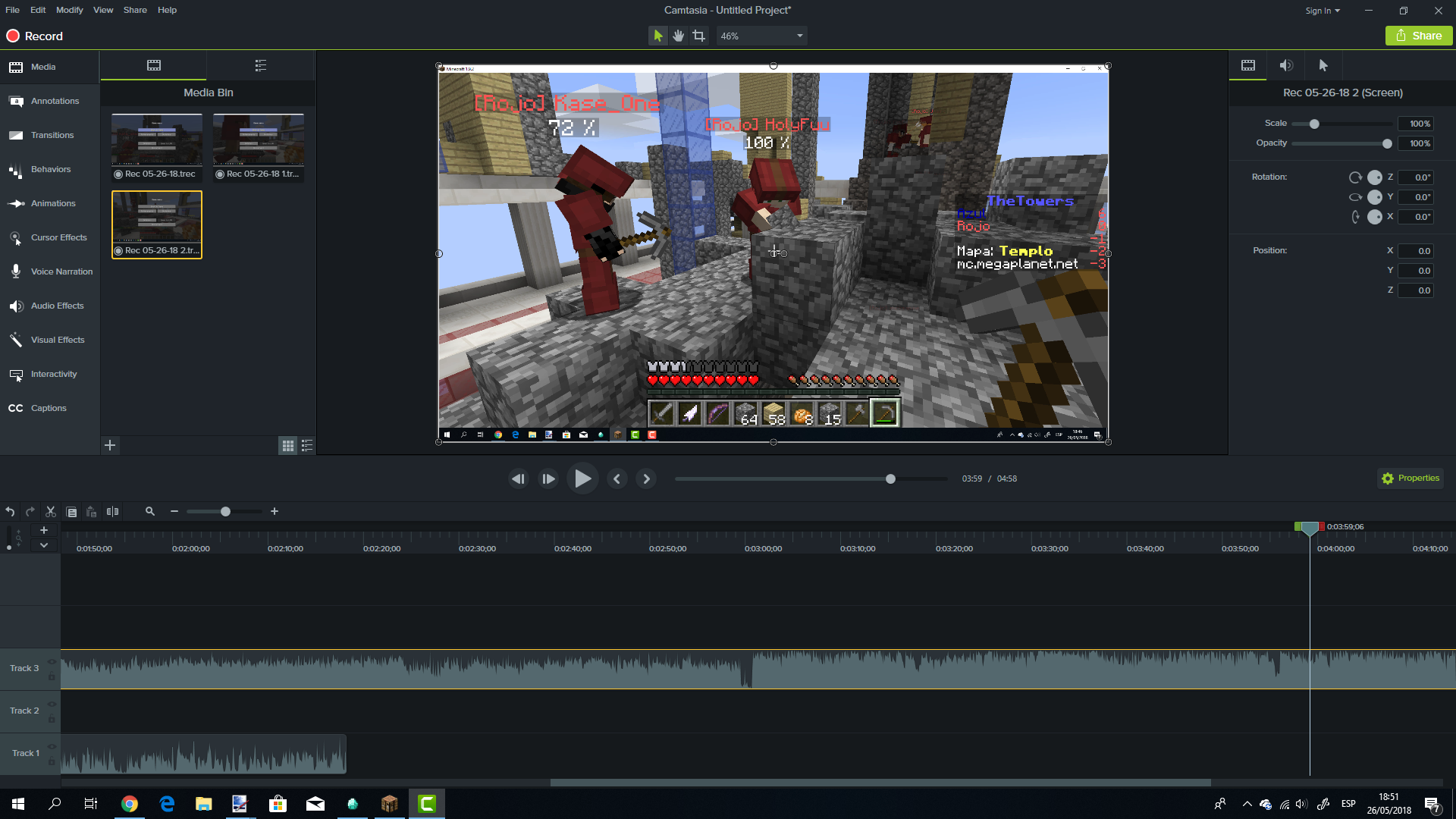Viewport: 1456px width, 819px height.
Task: Click the Redo icon
Action: tap(30, 512)
